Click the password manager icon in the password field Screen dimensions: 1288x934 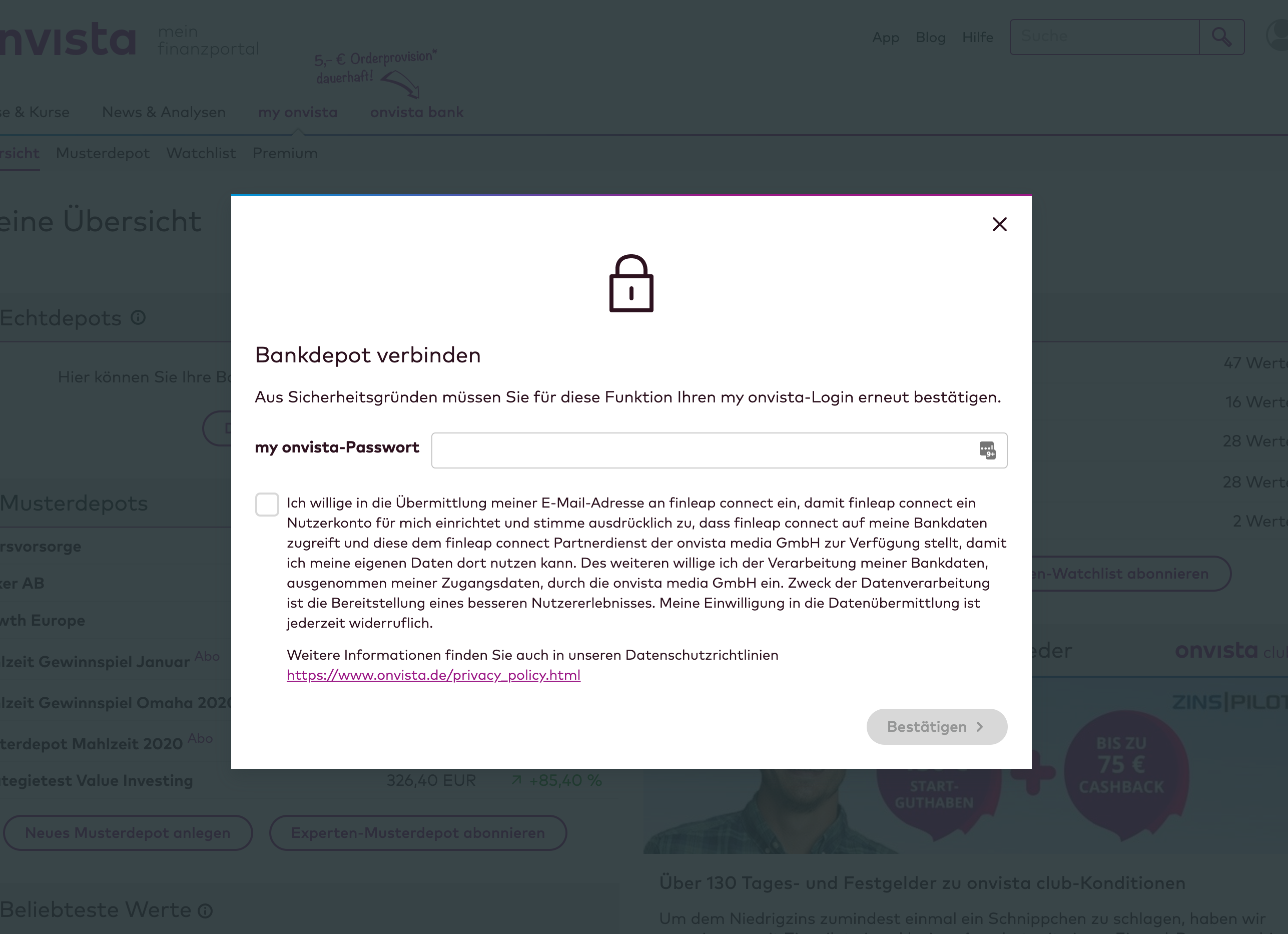pyautogui.click(x=988, y=449)
